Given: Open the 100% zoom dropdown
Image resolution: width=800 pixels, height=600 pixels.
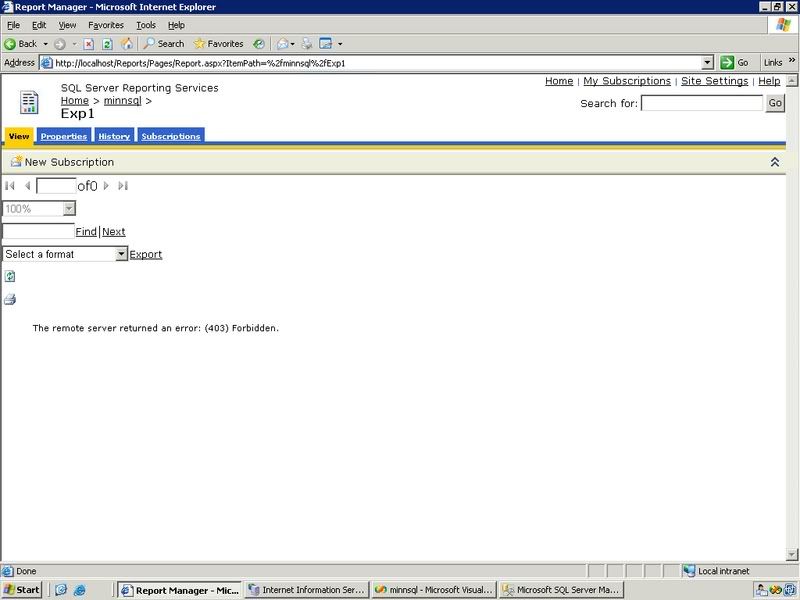Looking at the screenshot, I should (69, 208).
